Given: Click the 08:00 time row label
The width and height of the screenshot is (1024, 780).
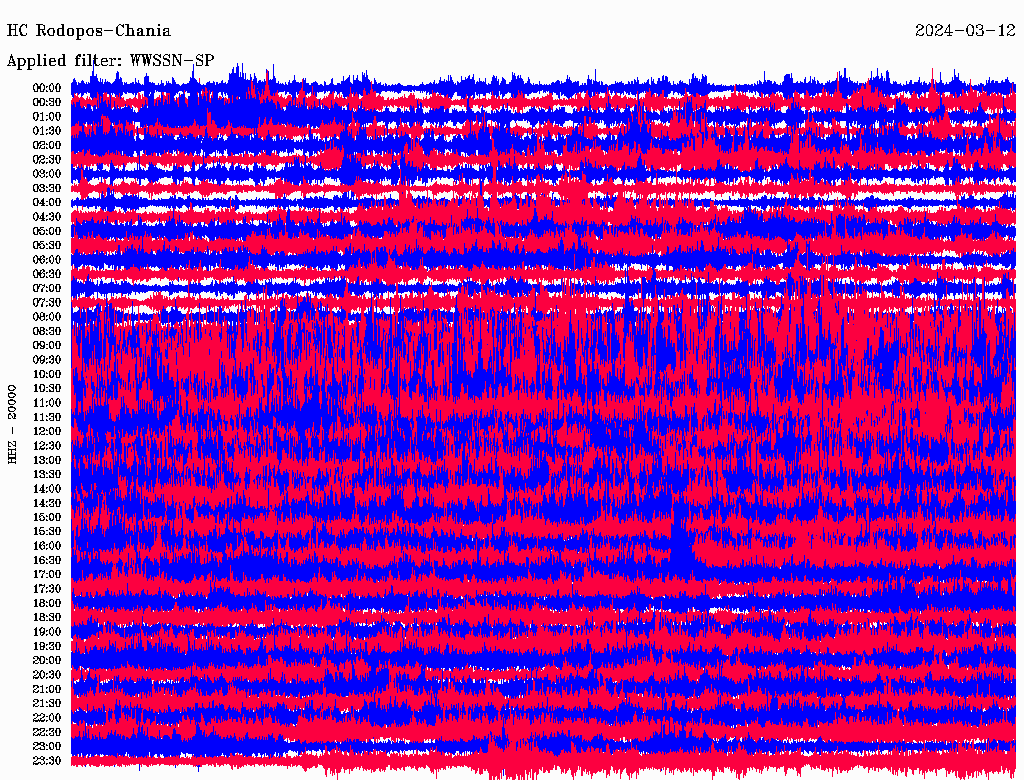Looking at the screenshot, I should pos(48,317).
